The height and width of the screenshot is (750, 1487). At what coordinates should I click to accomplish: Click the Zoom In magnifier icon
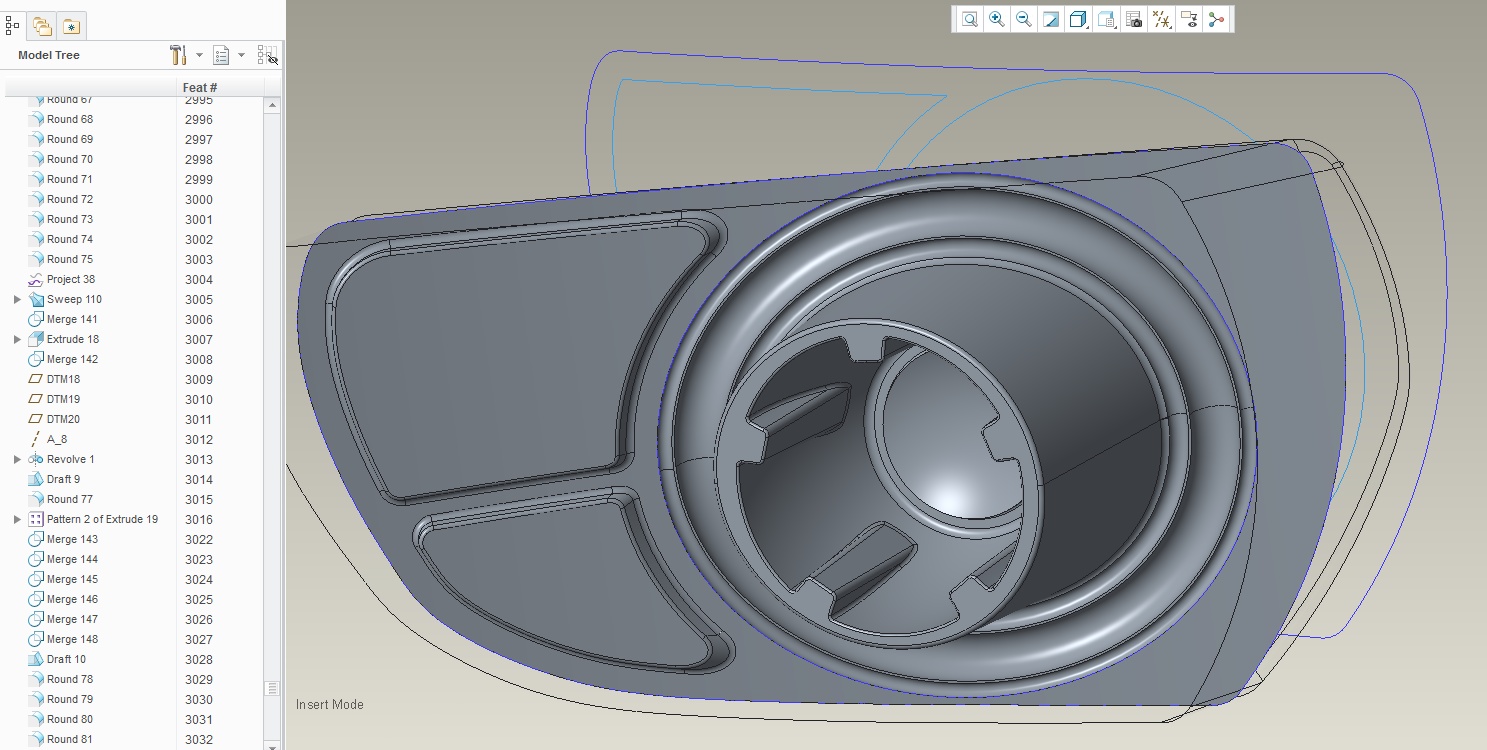tap(997, 19)
